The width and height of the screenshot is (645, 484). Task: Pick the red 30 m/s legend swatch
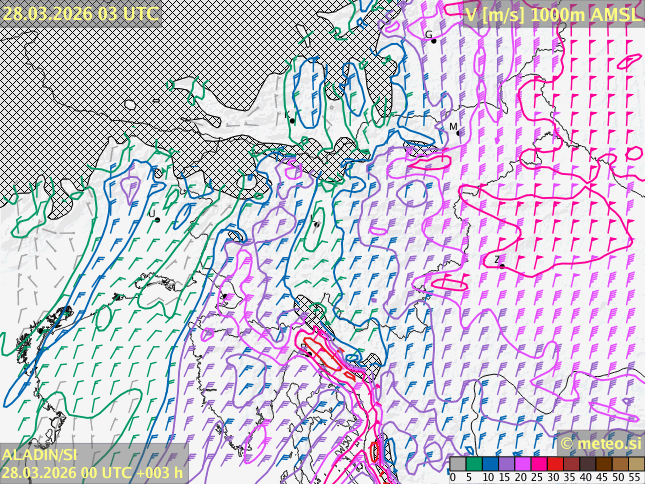tap(554, 464)
